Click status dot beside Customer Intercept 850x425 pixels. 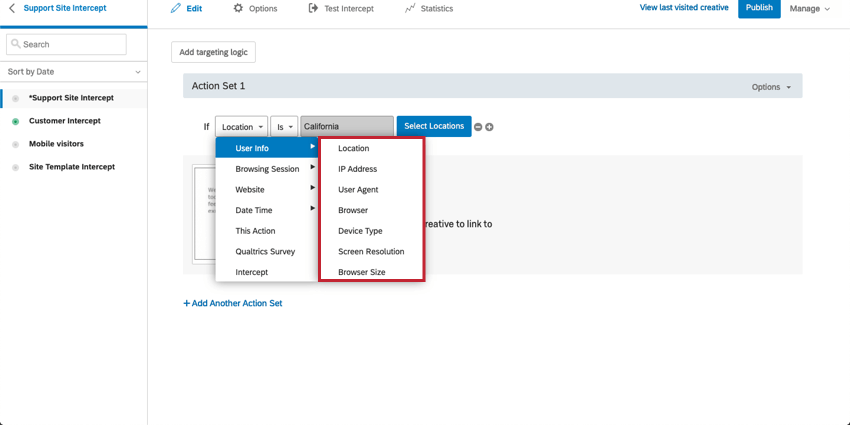click(x=16, y=121)
